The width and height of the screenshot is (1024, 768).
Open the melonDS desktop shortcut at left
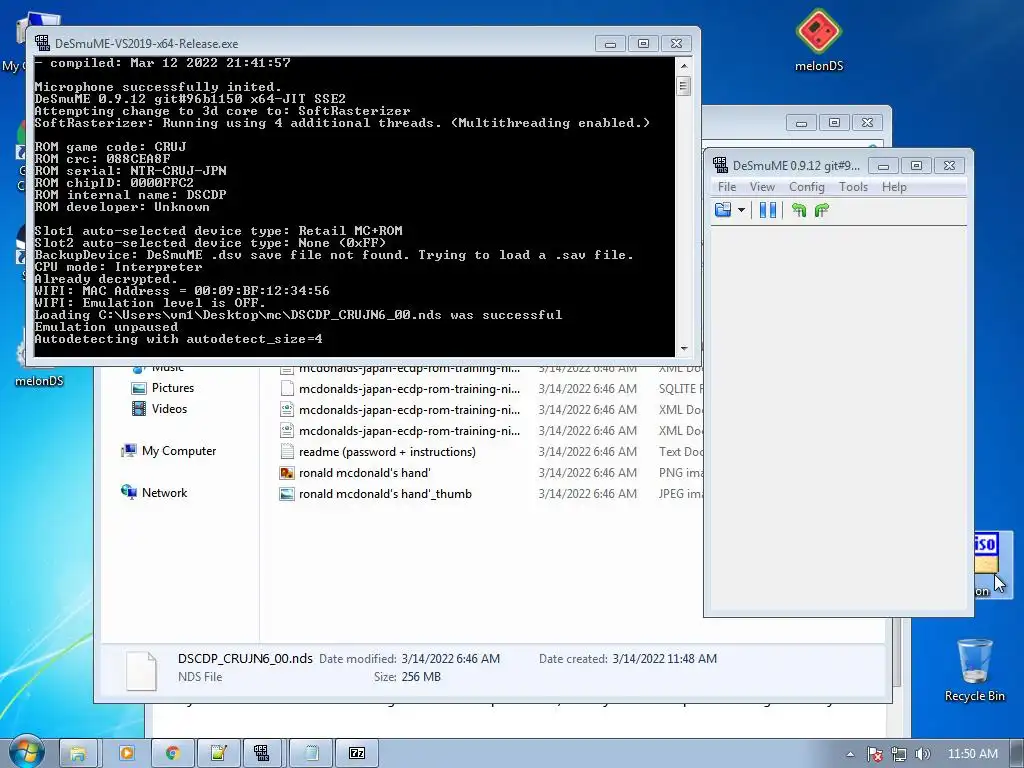tap(39, 358)
